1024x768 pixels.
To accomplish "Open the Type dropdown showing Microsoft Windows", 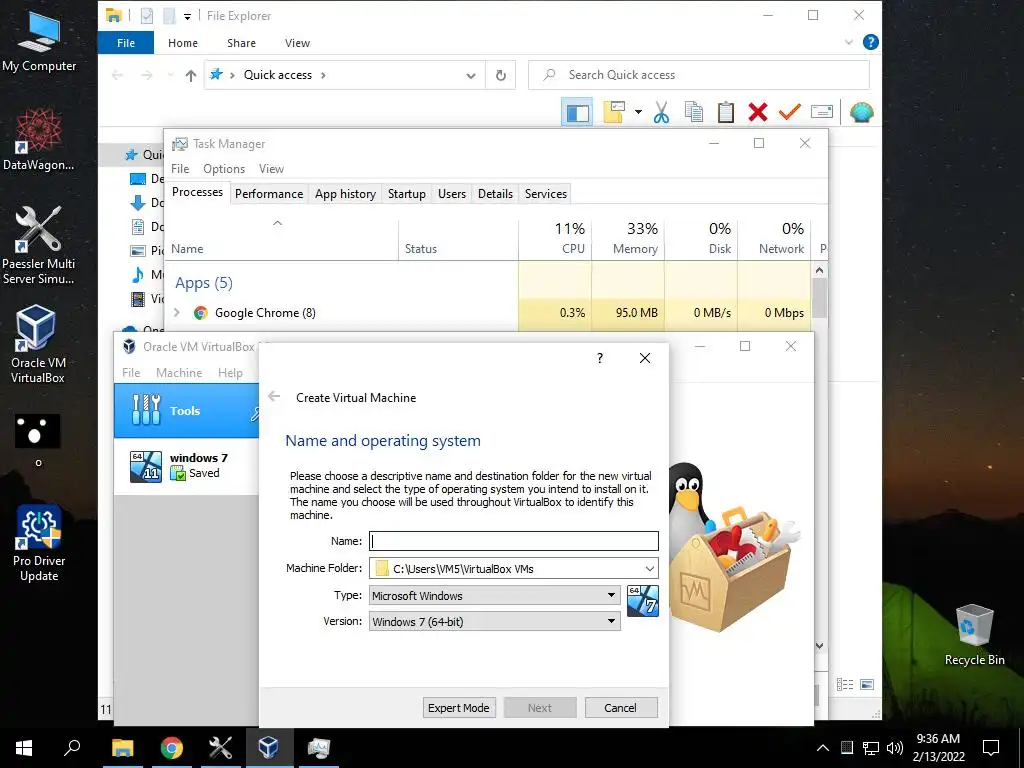I will [495, 595].
